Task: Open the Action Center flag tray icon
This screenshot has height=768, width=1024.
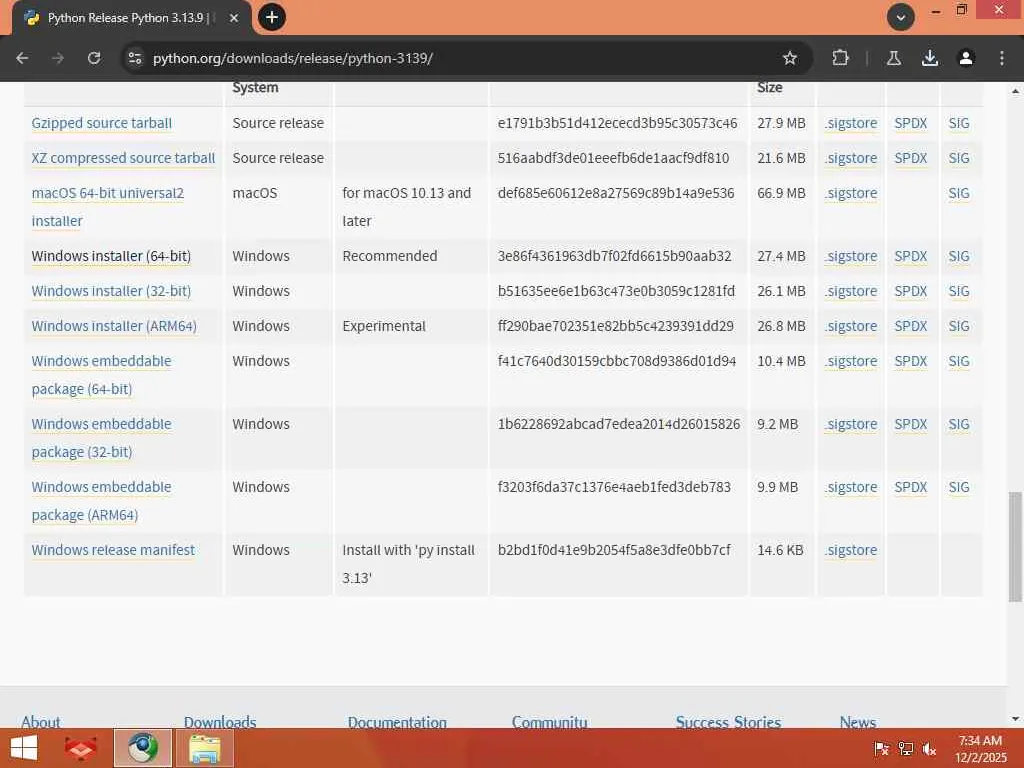Action: coord(881,749)
